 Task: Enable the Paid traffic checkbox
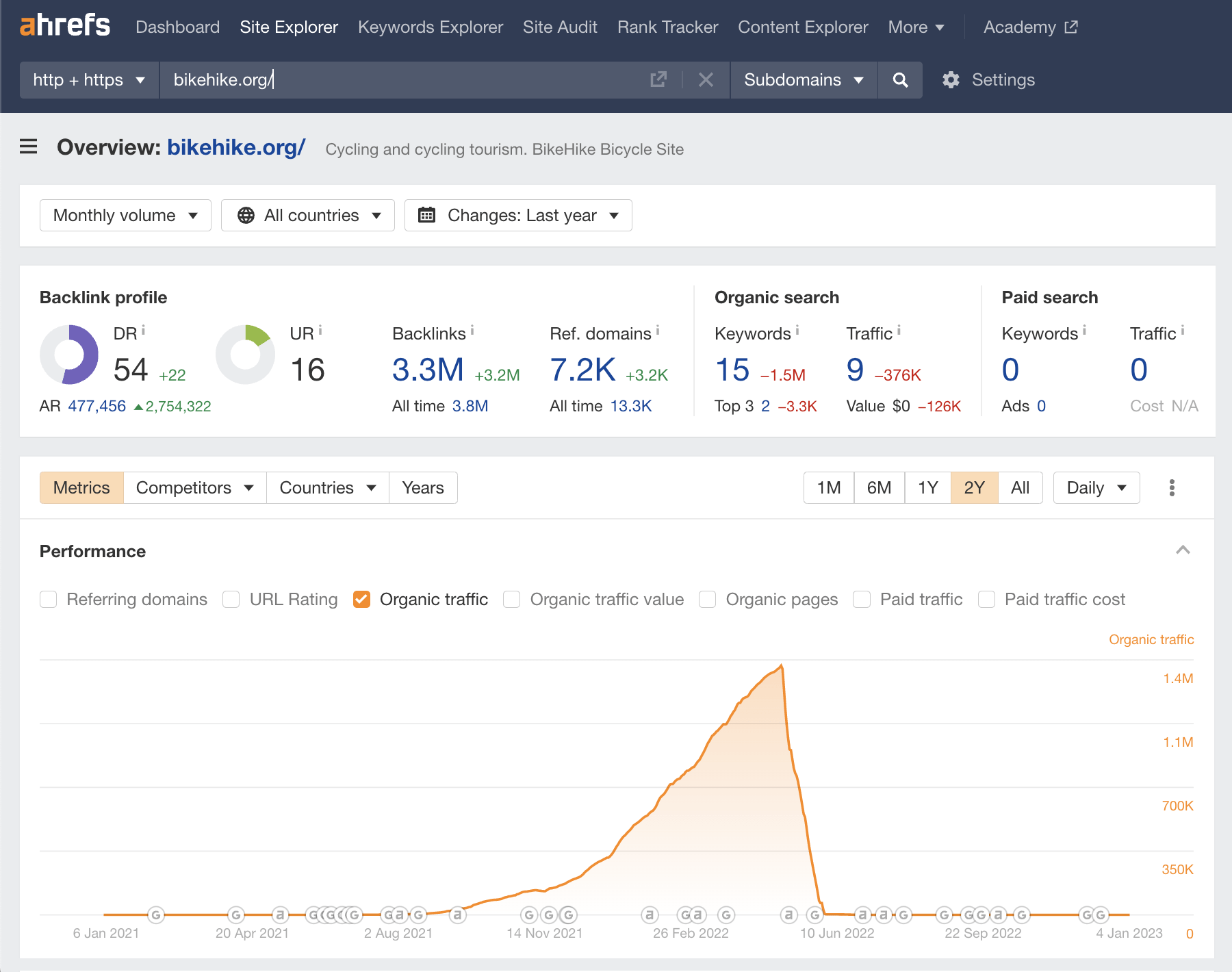click(861, 599)
